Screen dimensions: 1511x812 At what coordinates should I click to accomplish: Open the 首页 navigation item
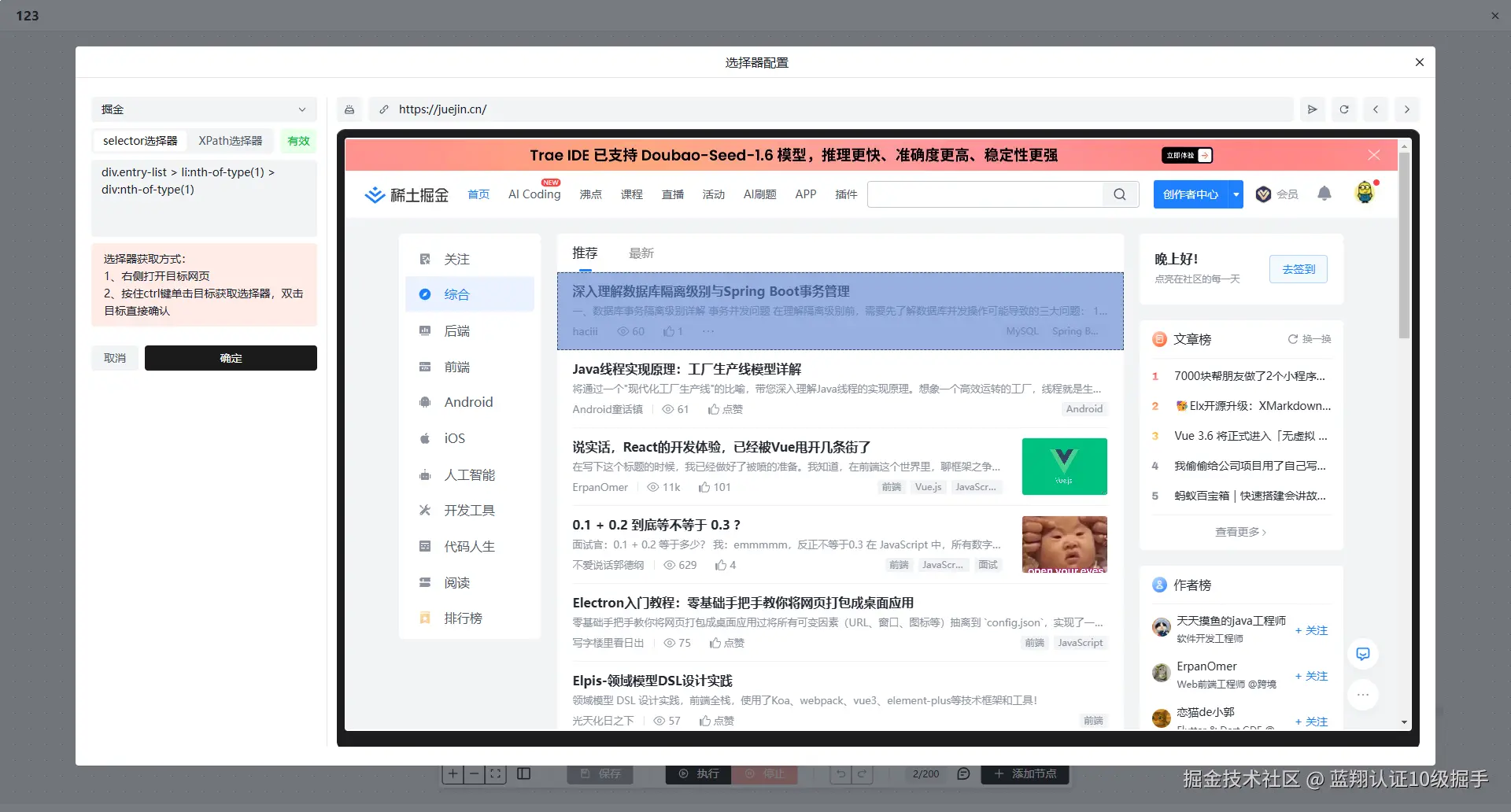pyautogui.click(x=478, y=194)
